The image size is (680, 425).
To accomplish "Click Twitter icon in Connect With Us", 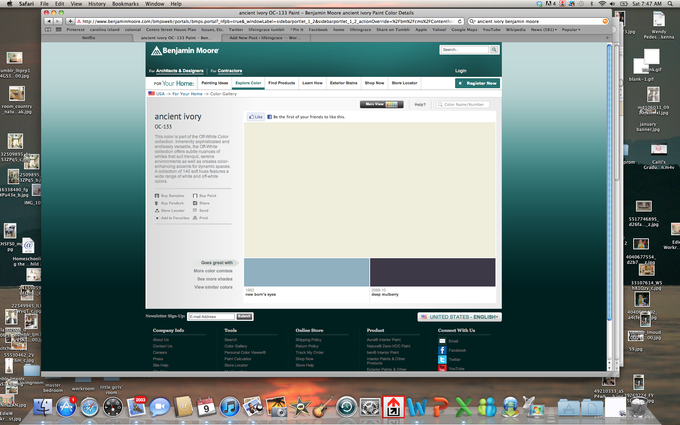I will pyautogui.click(x=442, y=360).
